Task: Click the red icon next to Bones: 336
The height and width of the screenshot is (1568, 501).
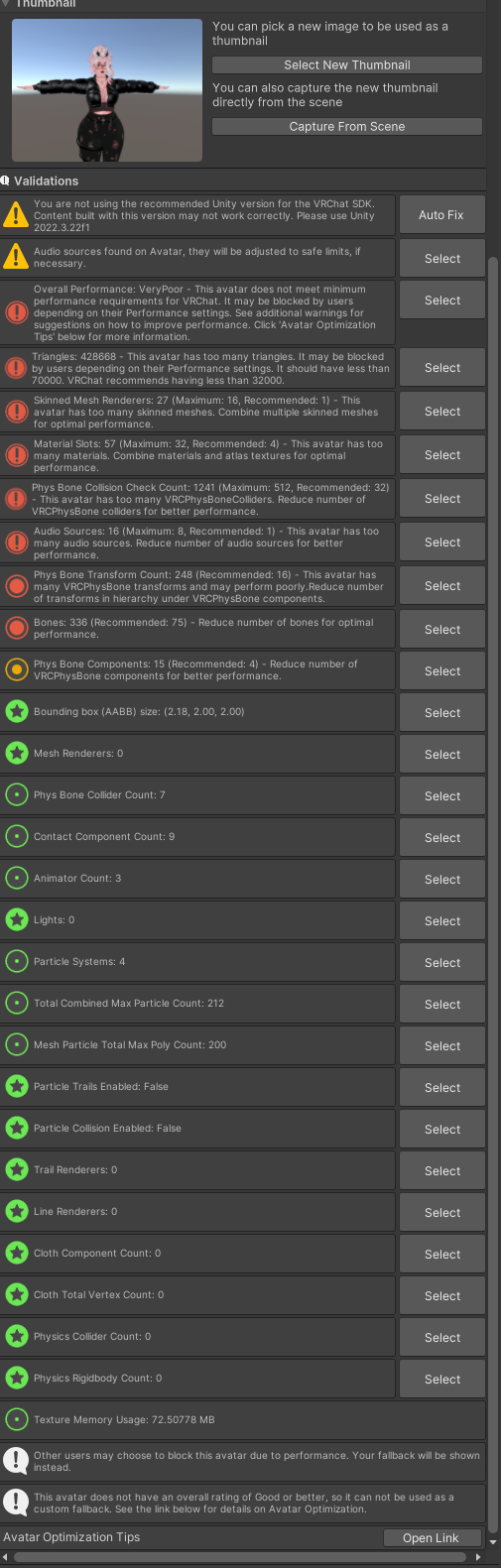Action: 16,629
